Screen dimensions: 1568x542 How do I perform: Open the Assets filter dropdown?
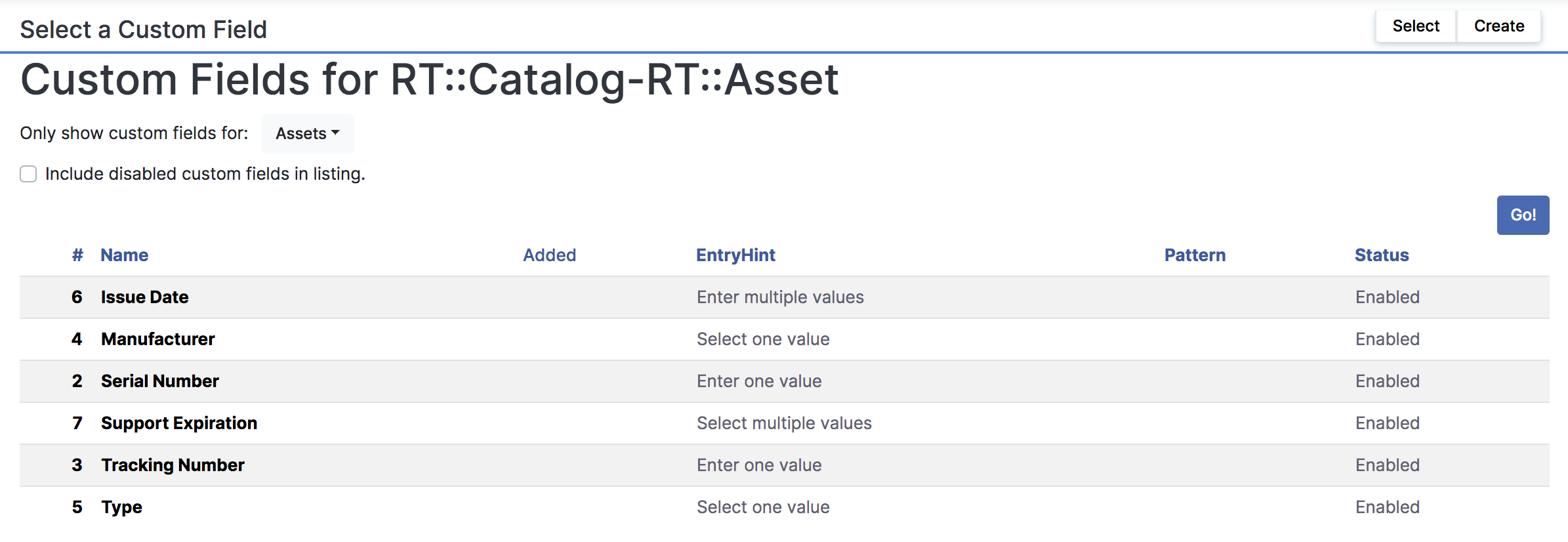pos(306,133)
